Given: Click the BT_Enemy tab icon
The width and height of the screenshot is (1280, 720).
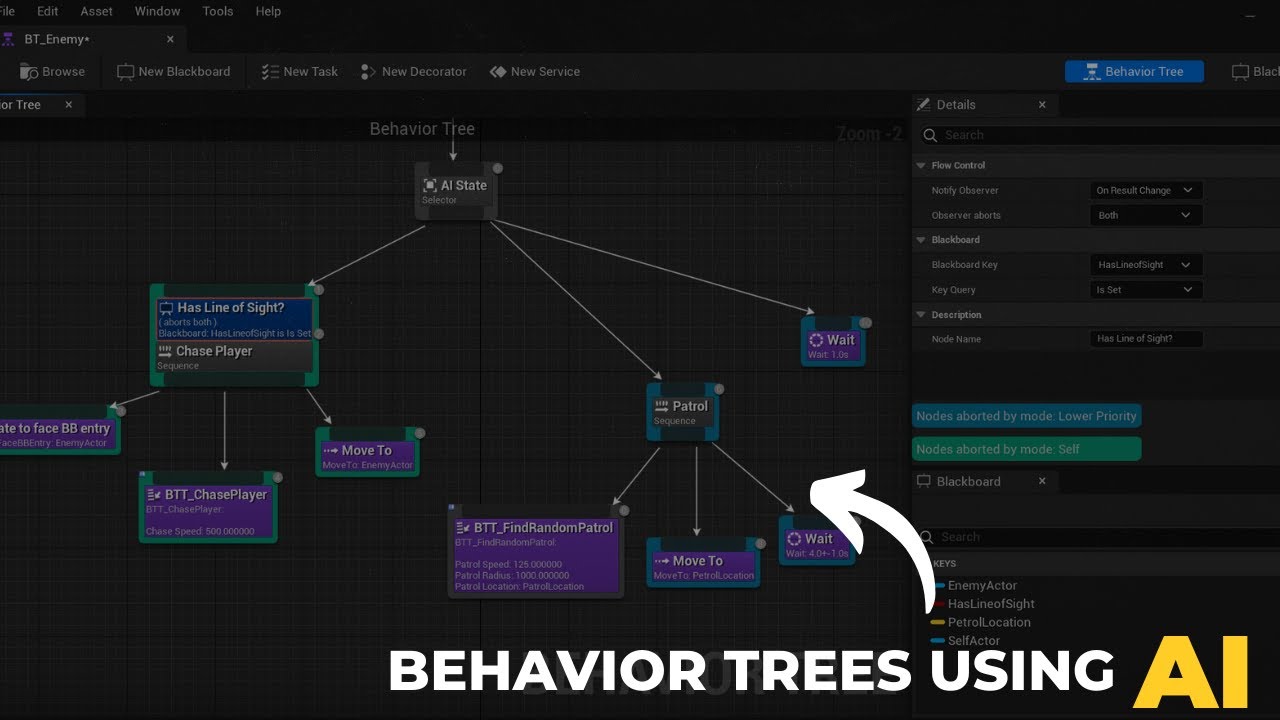Looking at the screenshot, I should tap(9, 39).
